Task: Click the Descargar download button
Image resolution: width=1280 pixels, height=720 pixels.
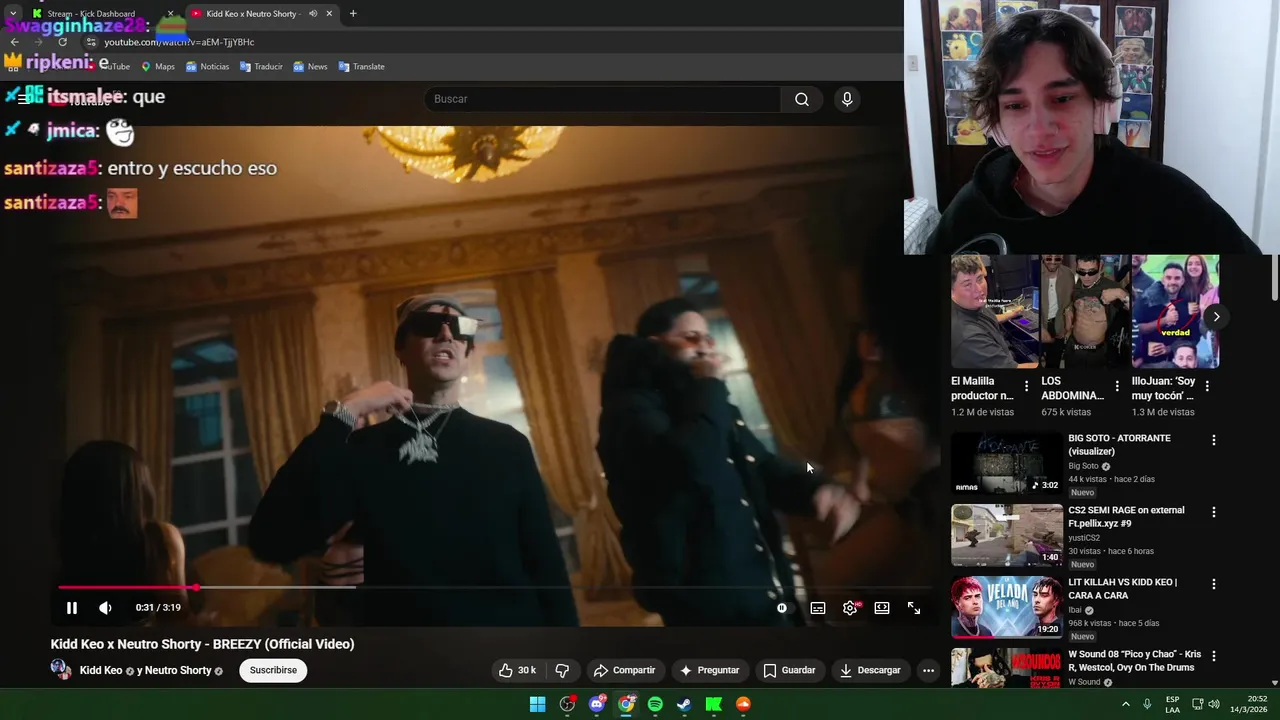Action: (x=870, y=670)
